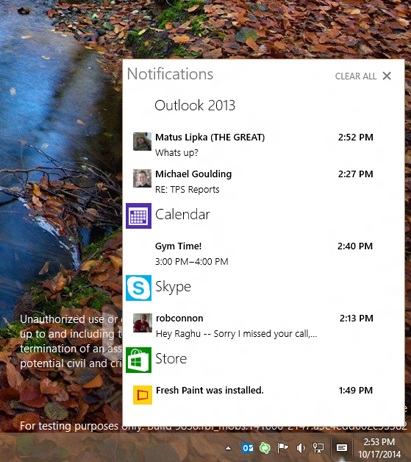Click the Outlook 2013 group header
The width and height of the screenshot is (411, 462).
coord(195,105)
